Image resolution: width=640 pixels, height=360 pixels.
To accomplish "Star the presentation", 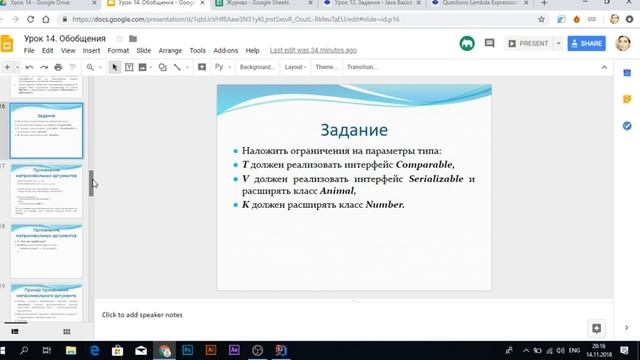I will 119,38.
